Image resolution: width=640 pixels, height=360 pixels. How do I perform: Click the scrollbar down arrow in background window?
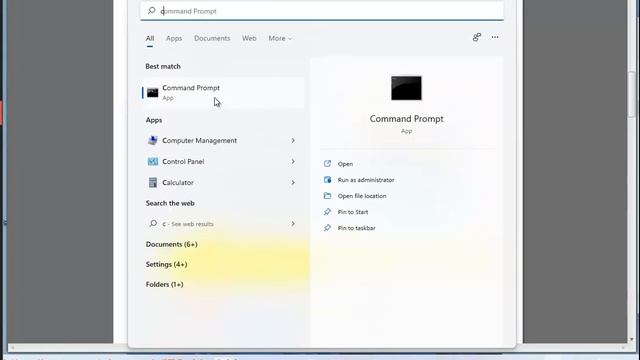(632, 339)
